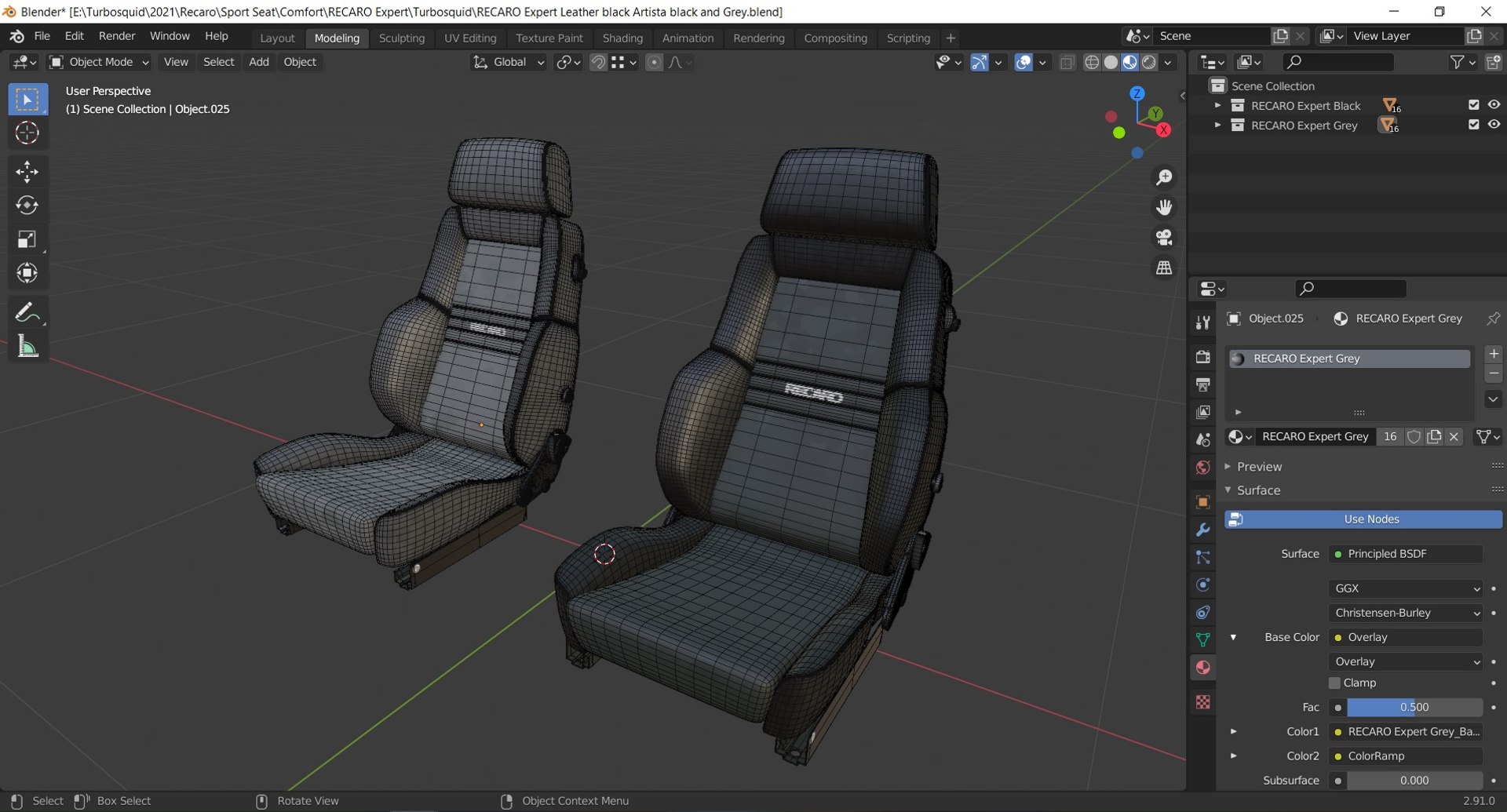Click the viewport zoom magnifier icon
1507x812 pixels.
1164,177
